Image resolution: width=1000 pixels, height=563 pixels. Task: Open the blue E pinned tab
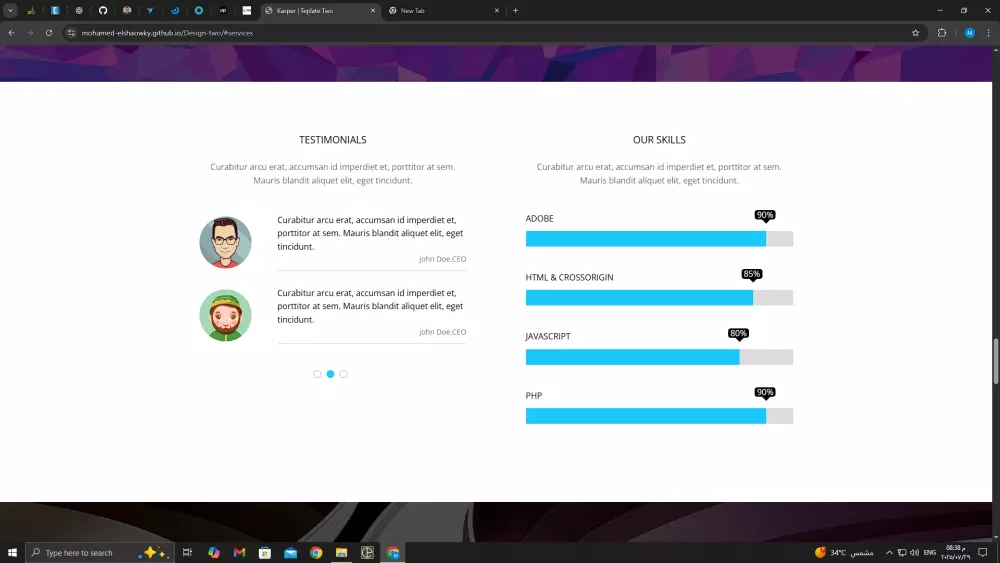55,10
